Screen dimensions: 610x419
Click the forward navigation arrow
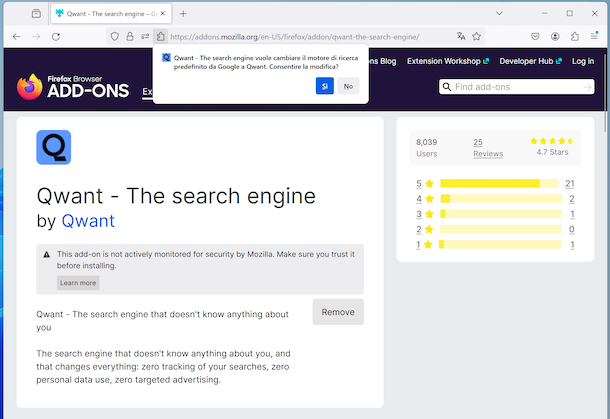click(x=36, y=37)
